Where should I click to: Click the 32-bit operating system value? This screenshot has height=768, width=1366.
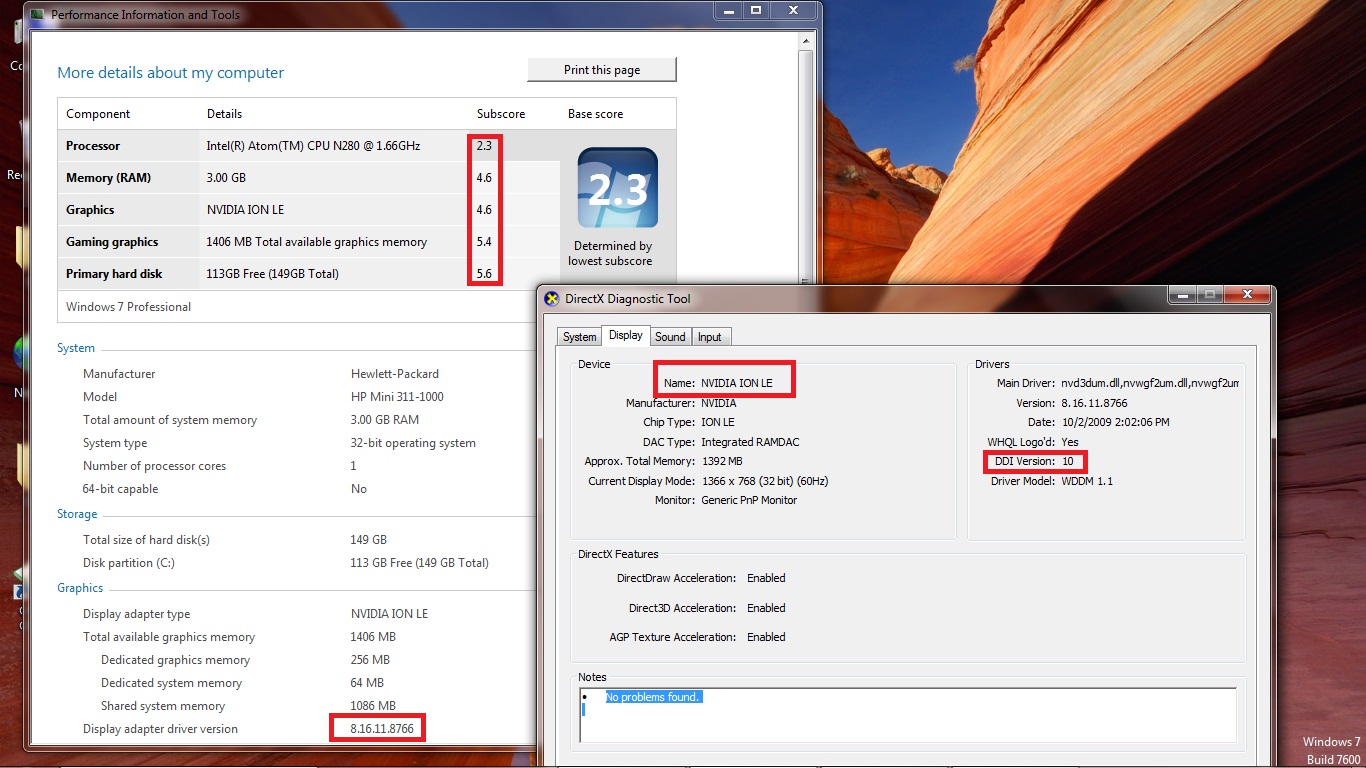tap(413, 443)
